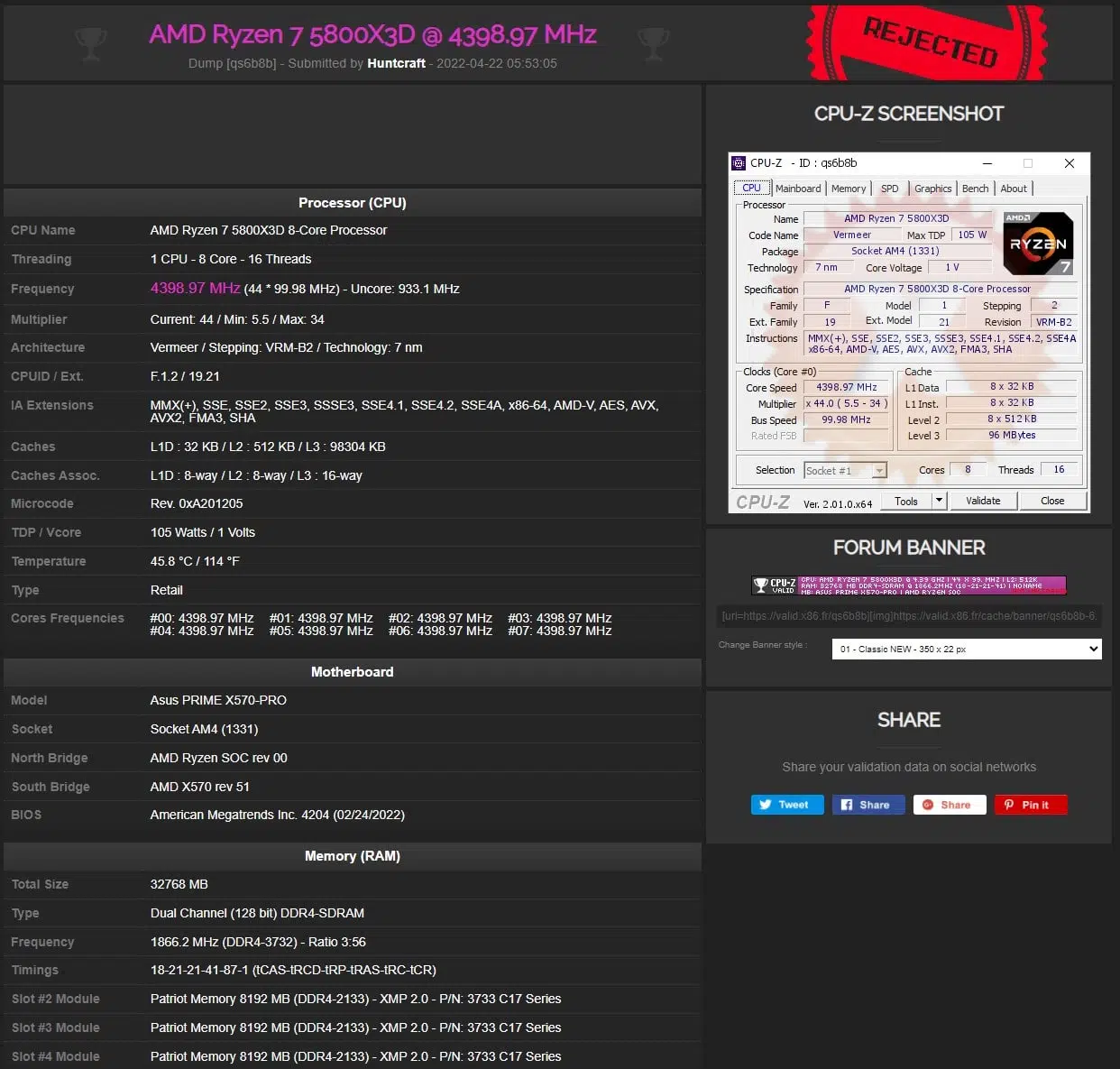1120x1069 pixels.
Task: Open the Graphics tab
Action: click(x=933, y=189)
